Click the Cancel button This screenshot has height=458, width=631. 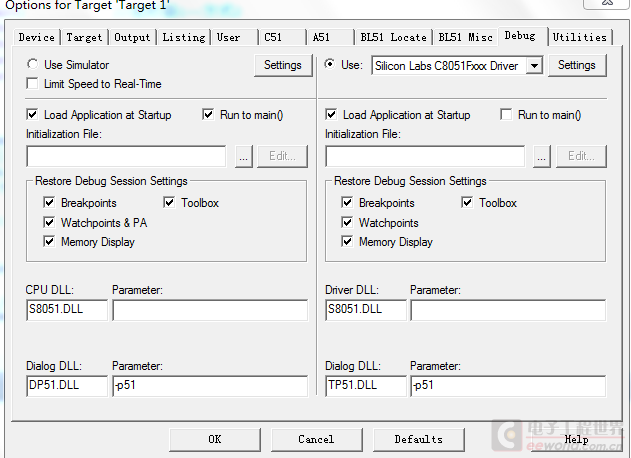[316, 439]
